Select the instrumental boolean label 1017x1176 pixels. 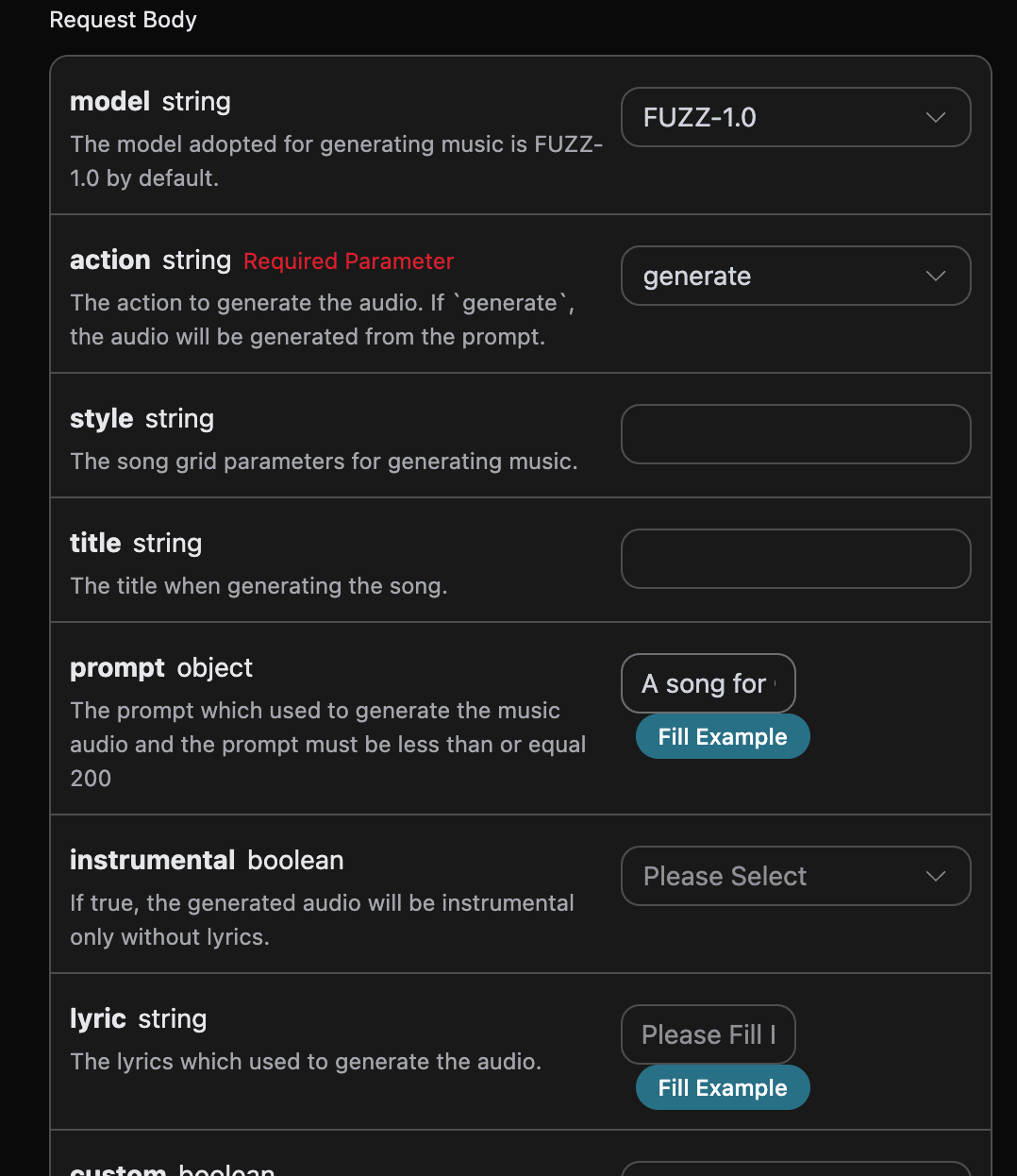click(x=206, y=860)
